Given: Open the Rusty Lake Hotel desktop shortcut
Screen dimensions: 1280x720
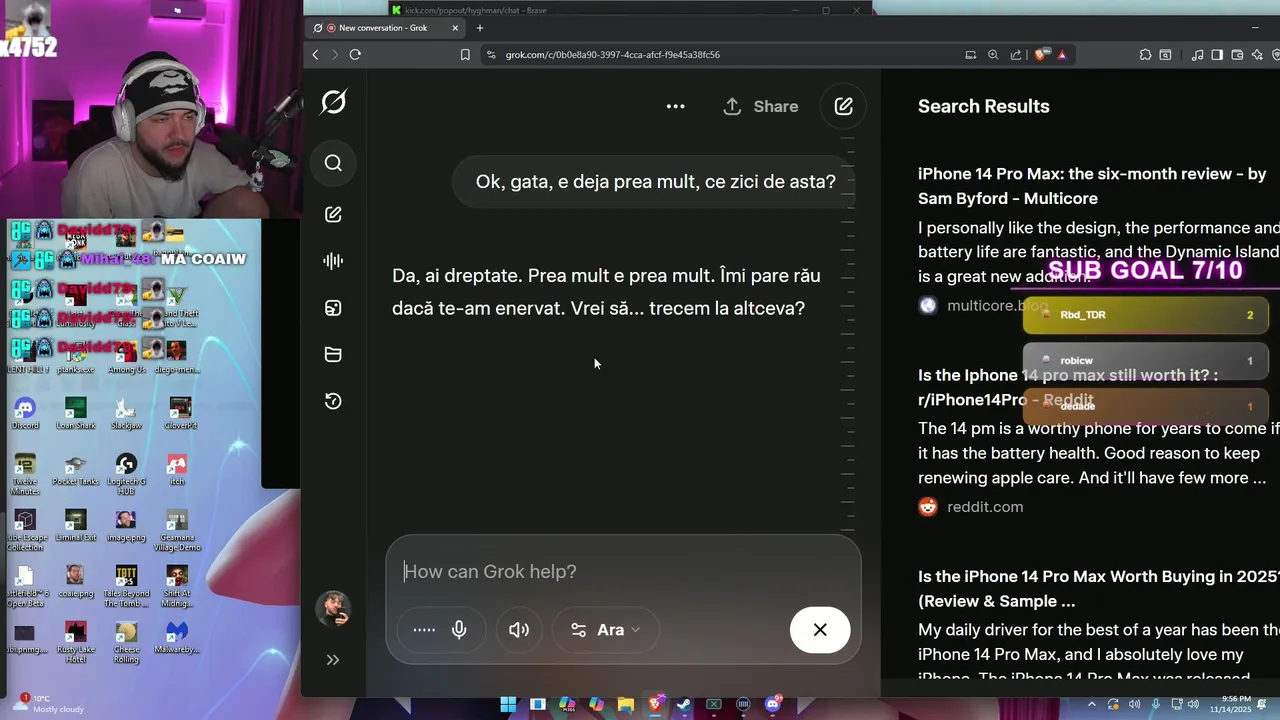Looking at the screenshot, I should (75, 642).
